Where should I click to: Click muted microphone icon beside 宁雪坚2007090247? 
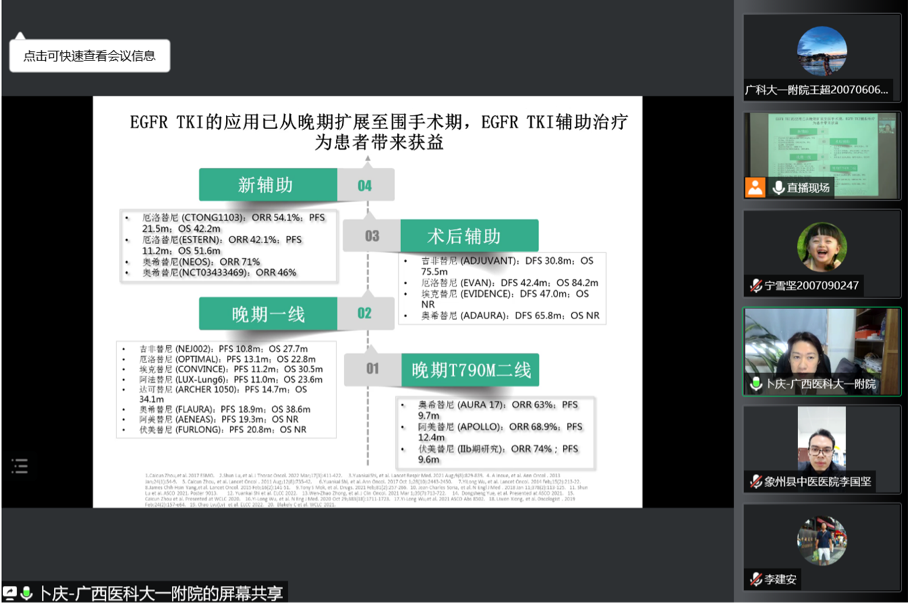(x=756, y=286)
